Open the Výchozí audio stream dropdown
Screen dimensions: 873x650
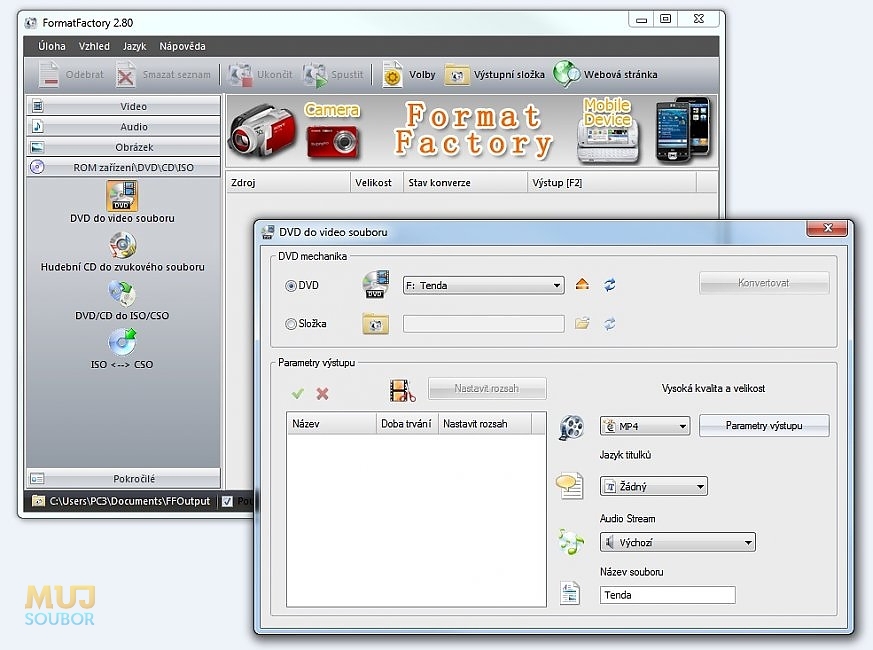pyautogui.click(x=678, y=542)
